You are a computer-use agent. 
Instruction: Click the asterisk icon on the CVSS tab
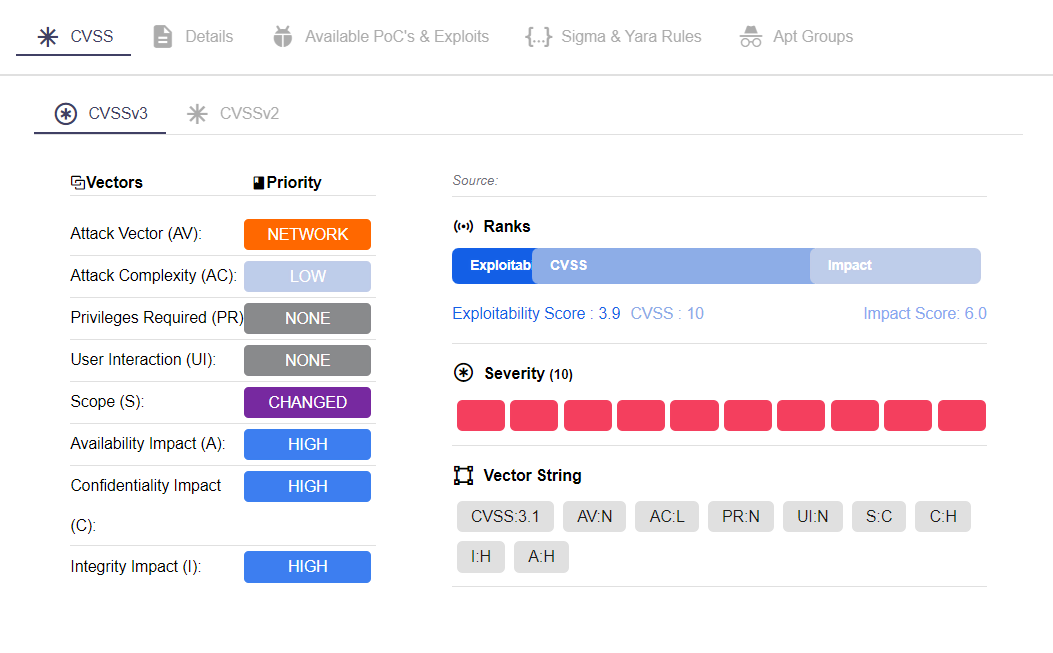click(x=48, y=36)
